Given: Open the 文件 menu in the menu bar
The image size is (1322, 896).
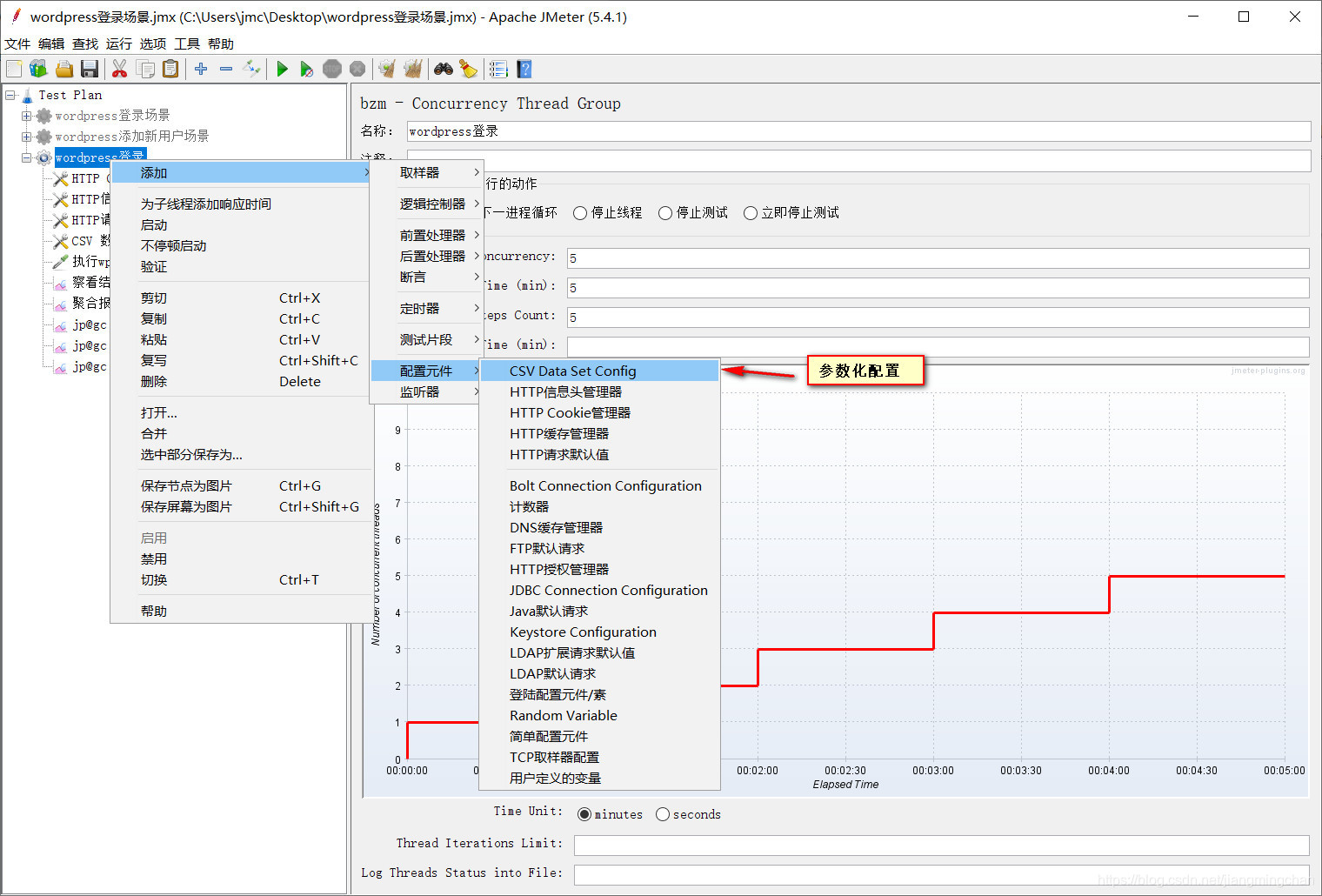Looking at the screenshot, I should 17,43.
